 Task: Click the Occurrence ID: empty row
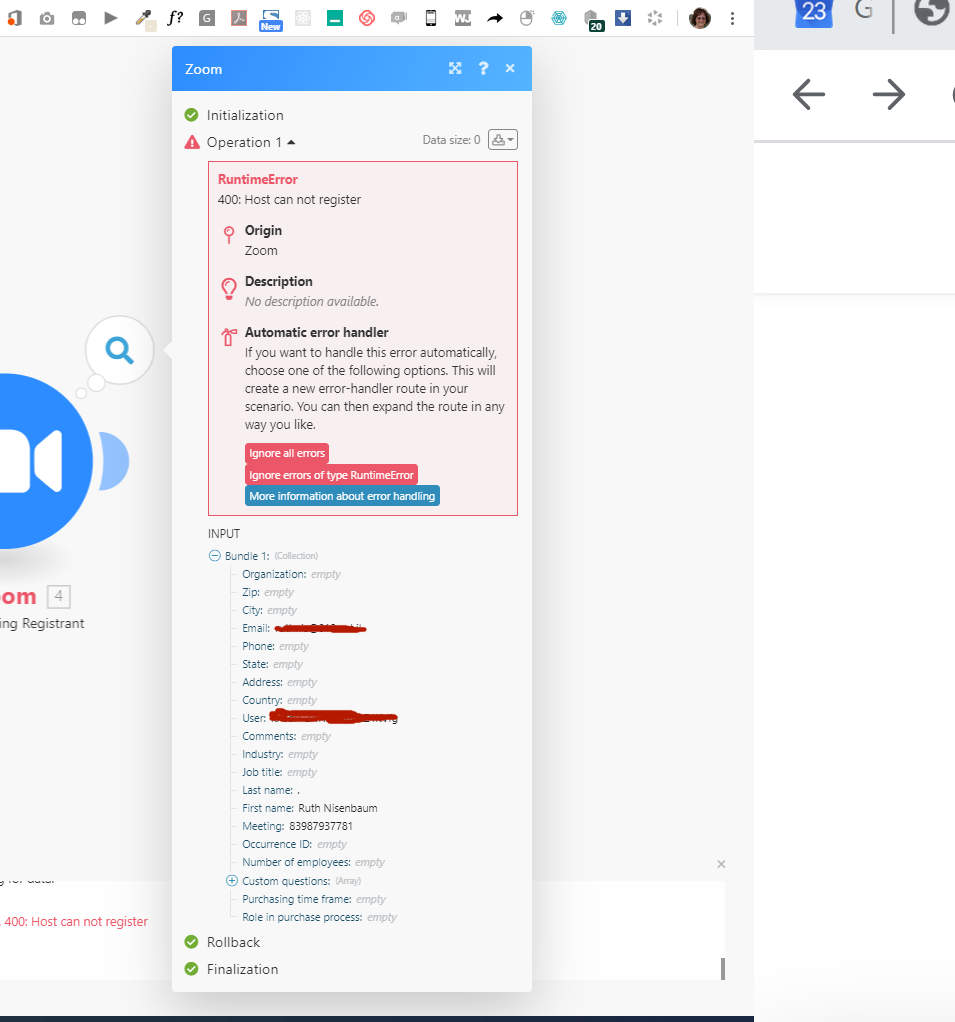click(294, 844)
